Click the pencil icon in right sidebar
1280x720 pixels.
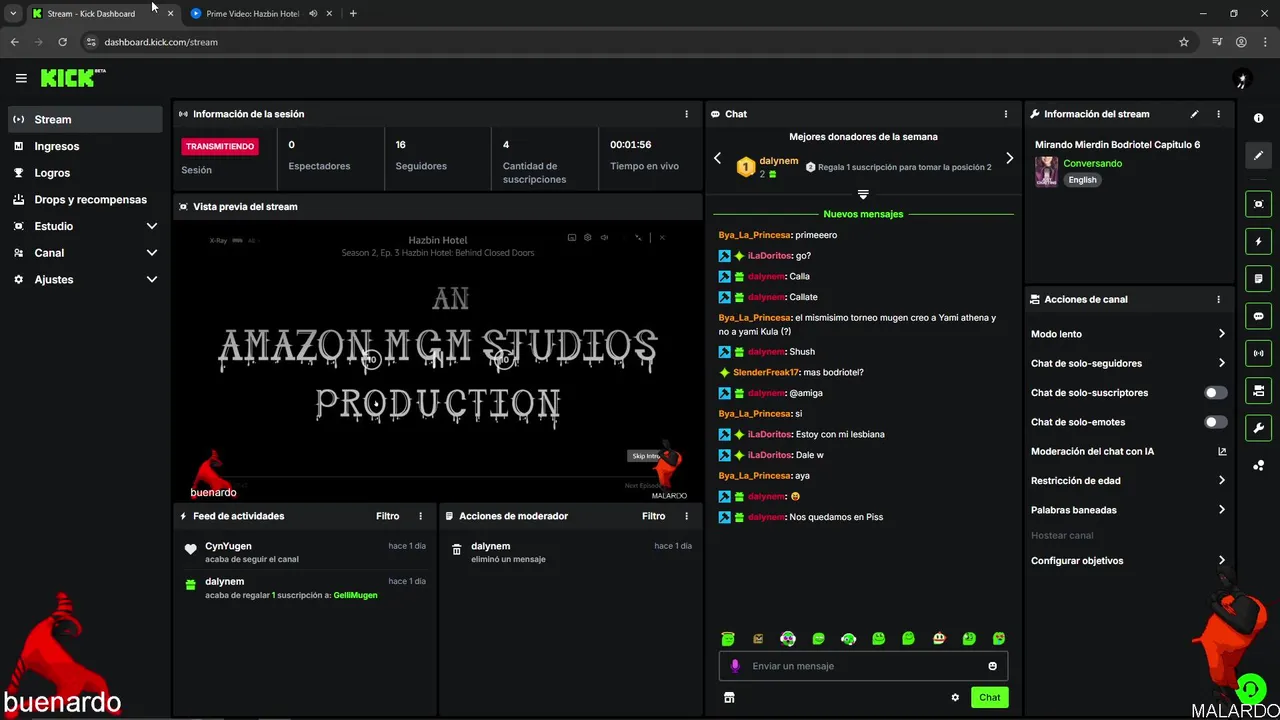tap(1258, 155)
